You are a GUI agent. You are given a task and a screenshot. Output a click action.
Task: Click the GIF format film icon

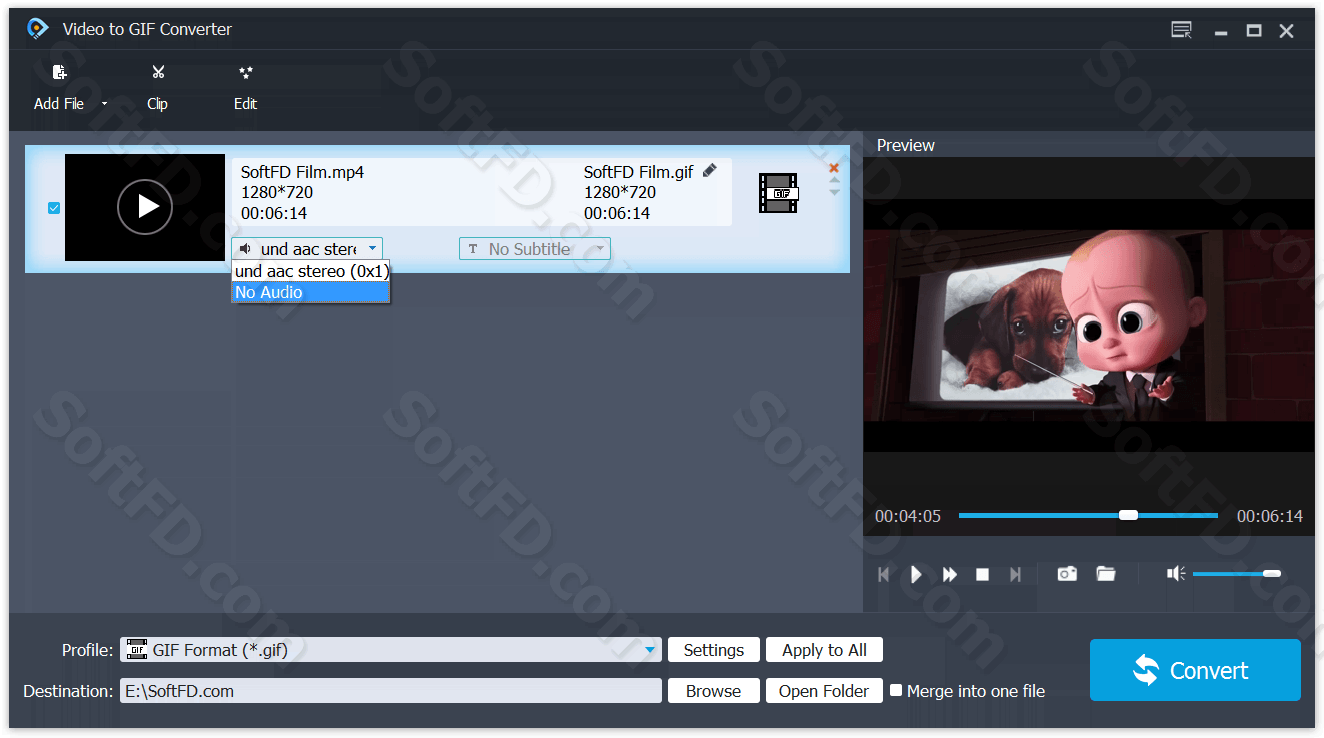pos(778,193)
